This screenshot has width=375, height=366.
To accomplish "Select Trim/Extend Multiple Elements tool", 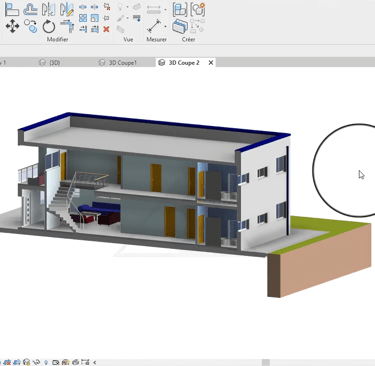I will coord(95,29).
